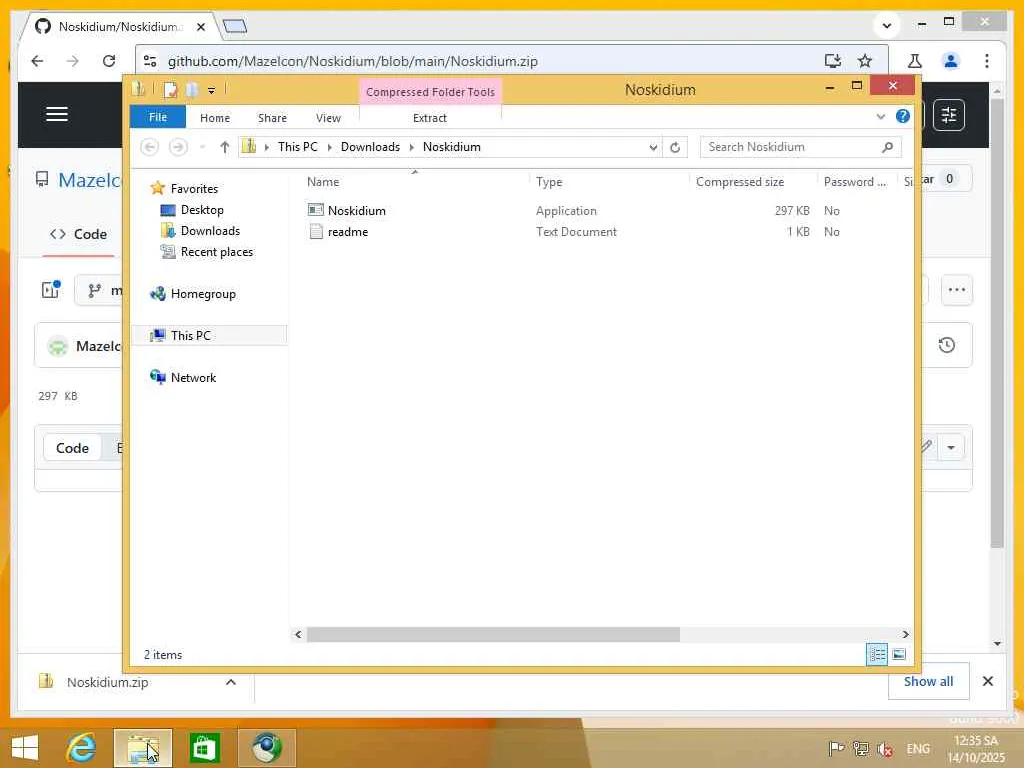This screenshot has width=1024, height=768.
Task: Click the Explorer Back arrow button
Action: 150,147
